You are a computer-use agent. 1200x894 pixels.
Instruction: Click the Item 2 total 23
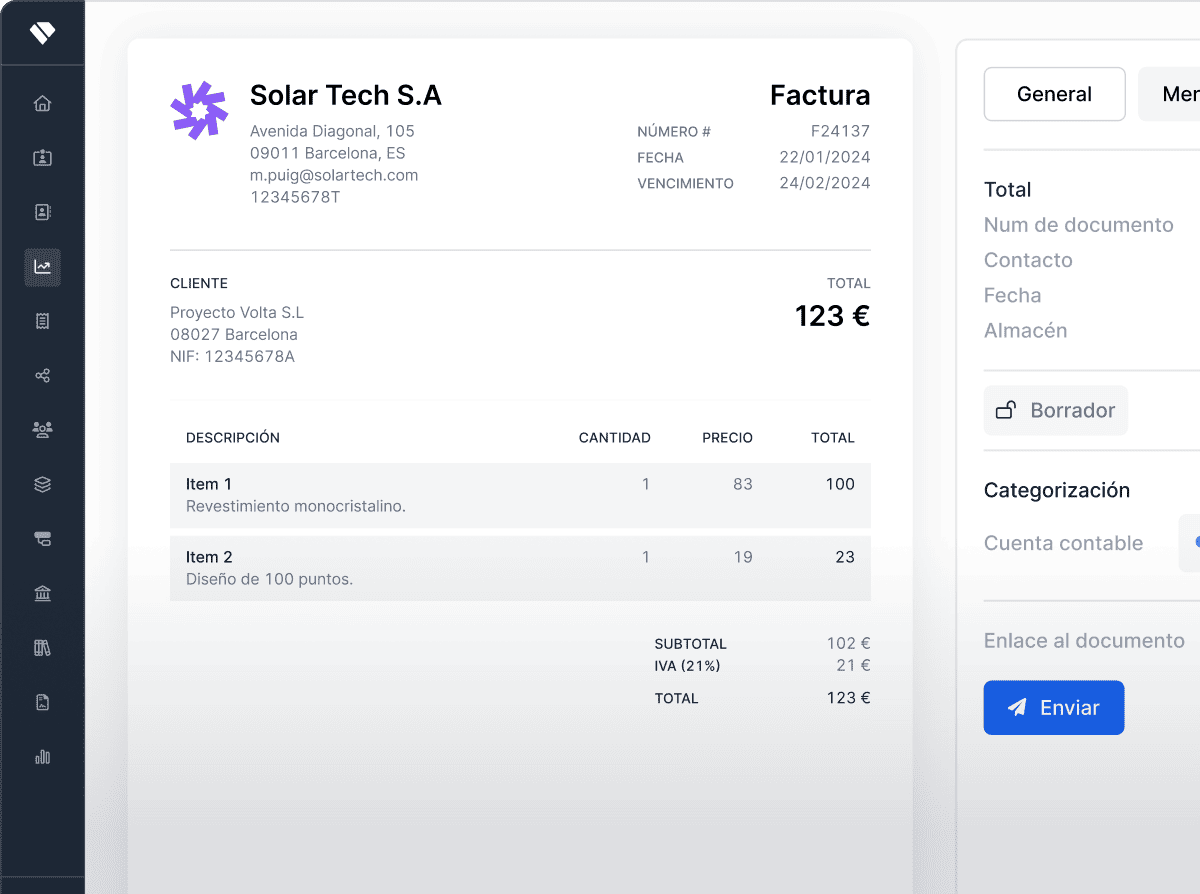[845, 557]
